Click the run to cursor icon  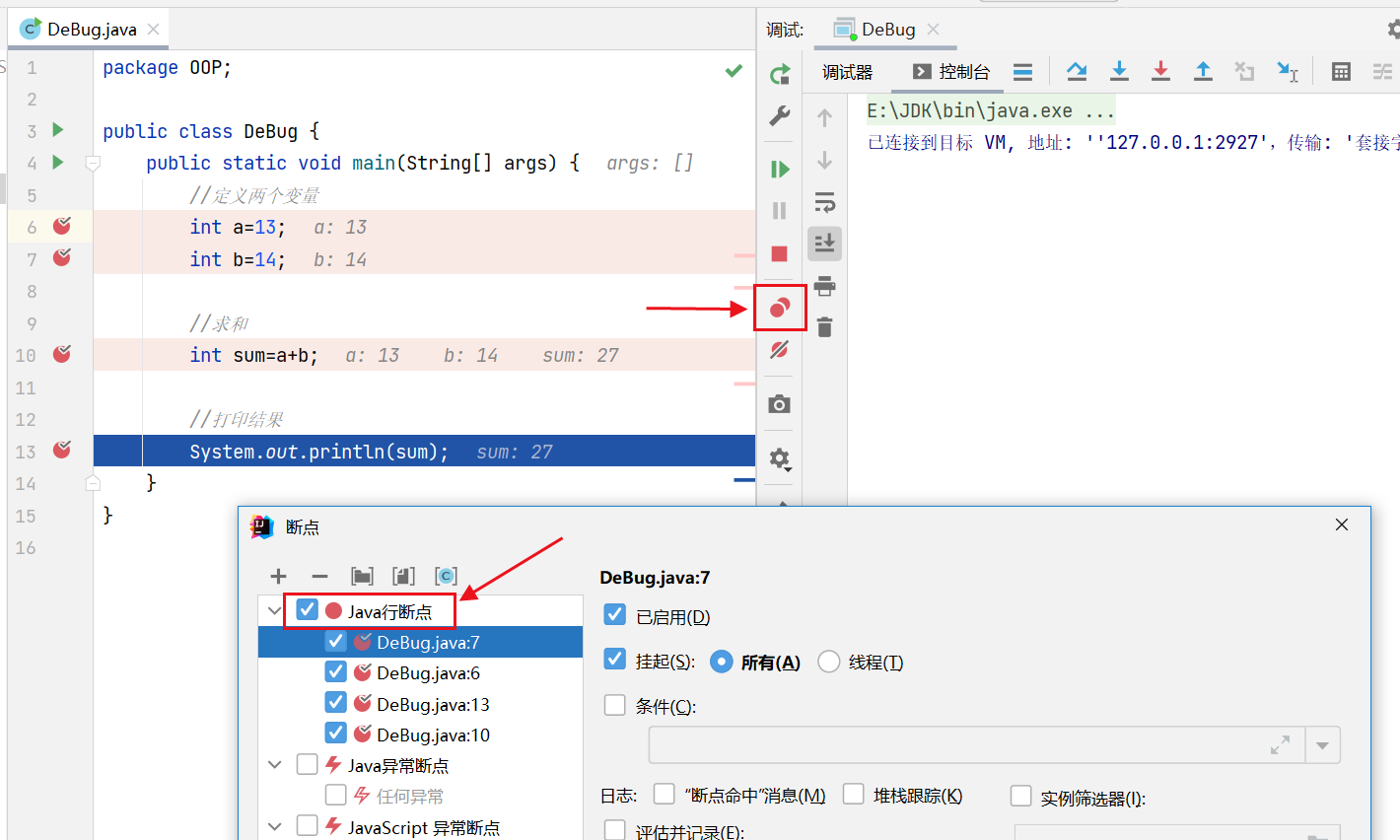coord(1288,71)
